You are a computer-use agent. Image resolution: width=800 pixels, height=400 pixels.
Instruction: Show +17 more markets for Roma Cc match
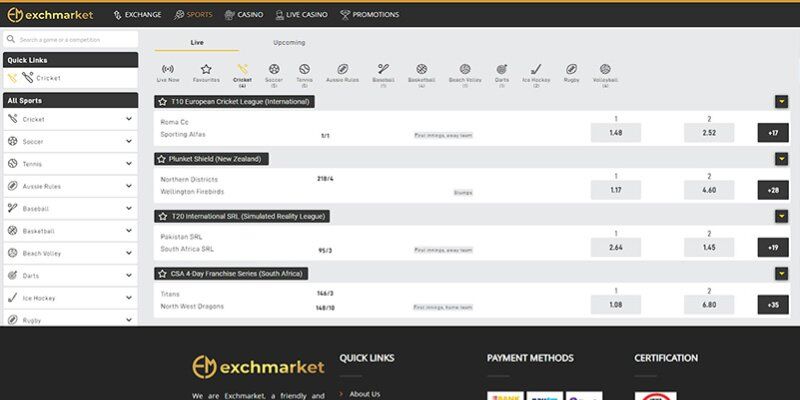(773, 133)
